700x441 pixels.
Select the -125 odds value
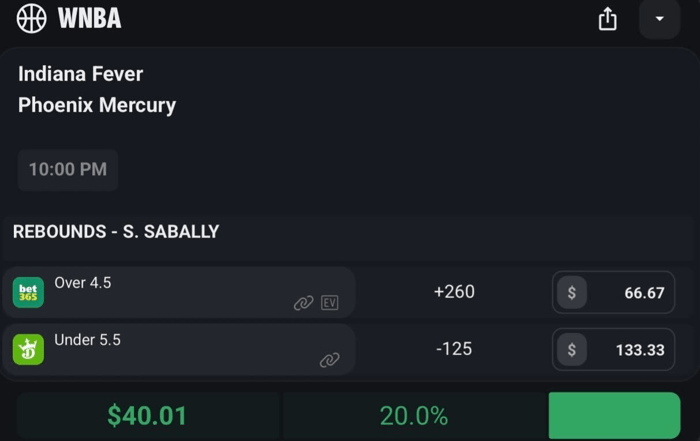[453, 349]
